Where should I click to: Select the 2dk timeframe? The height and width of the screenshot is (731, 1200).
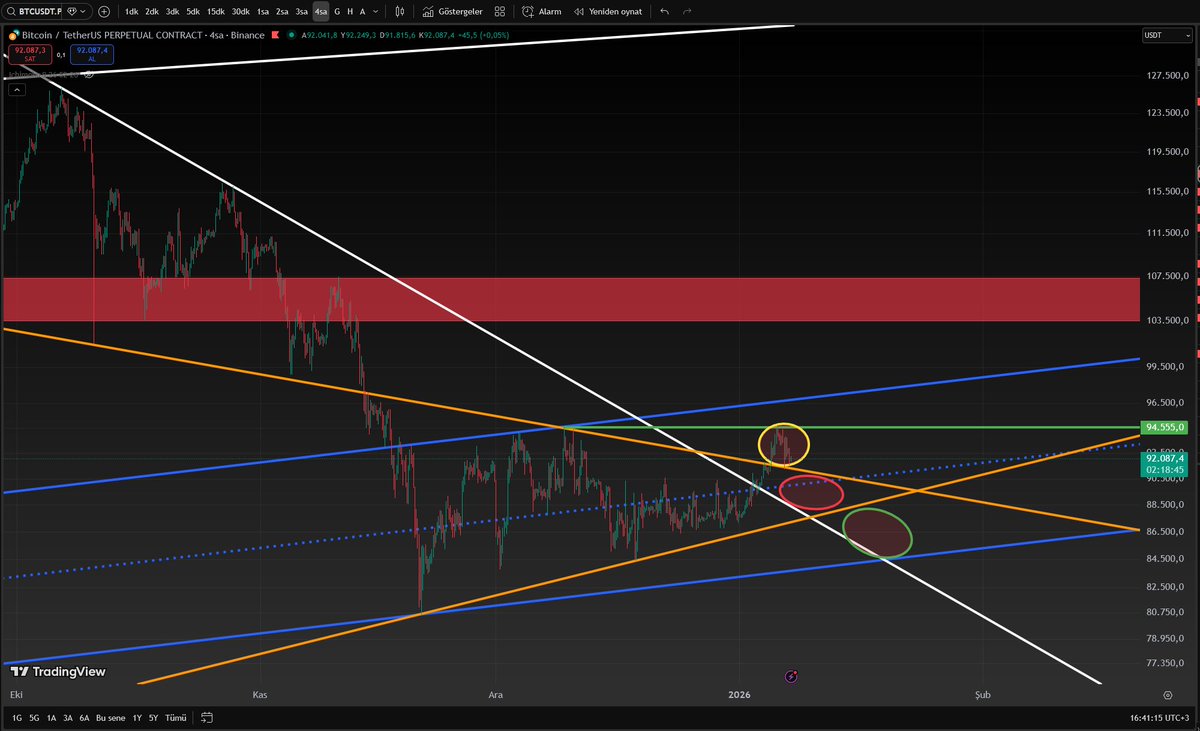click(152, 12)
